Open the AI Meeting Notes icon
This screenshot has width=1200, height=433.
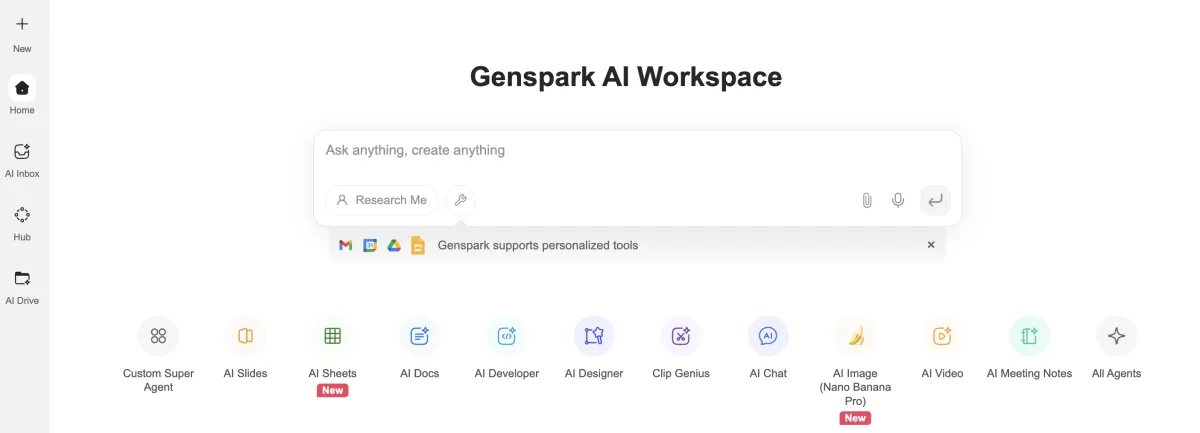click(1029, 336)
